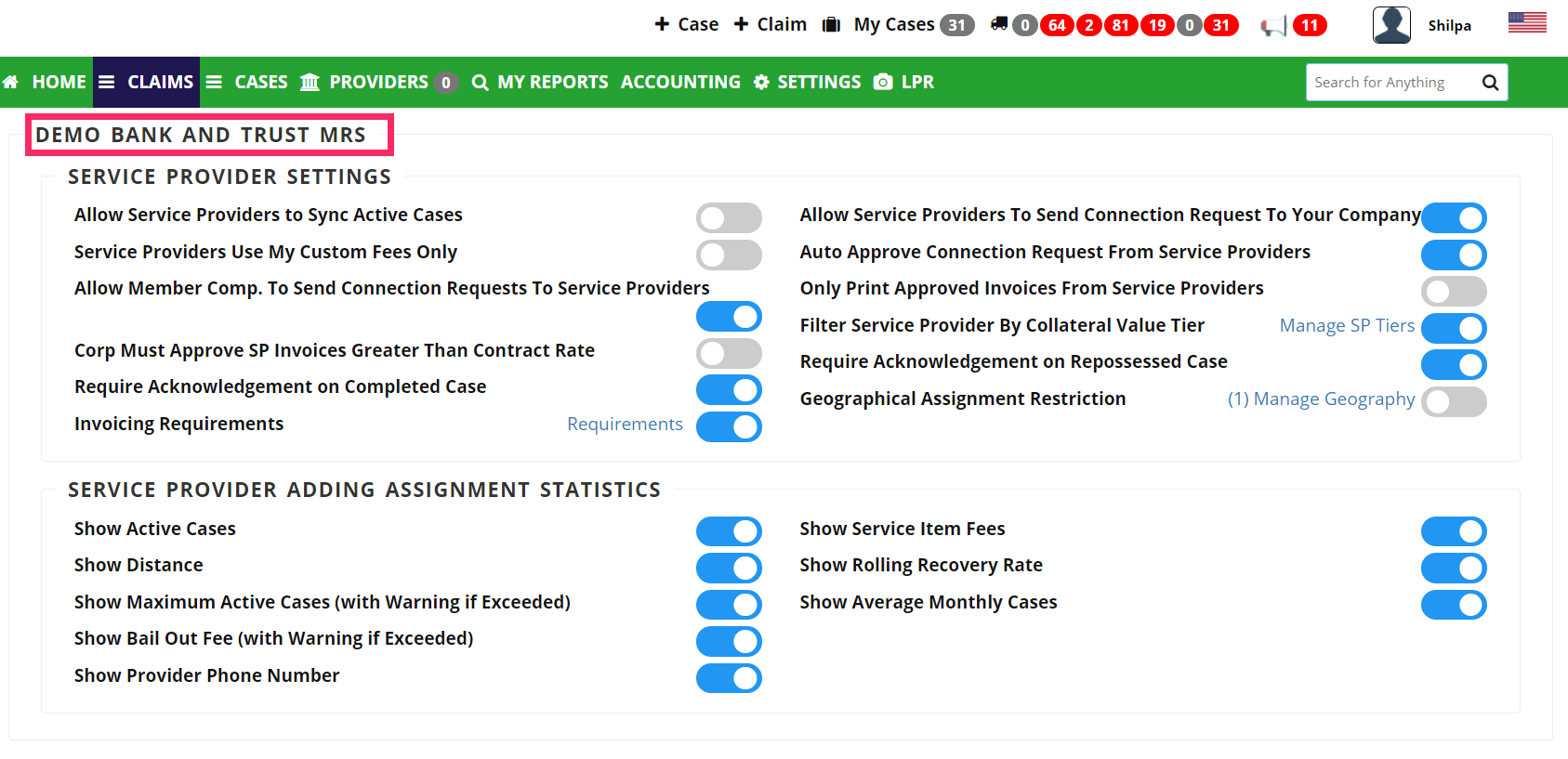Open the user avatar picture
Viewport: 1568px width, 759px height.
point(1391,25)
